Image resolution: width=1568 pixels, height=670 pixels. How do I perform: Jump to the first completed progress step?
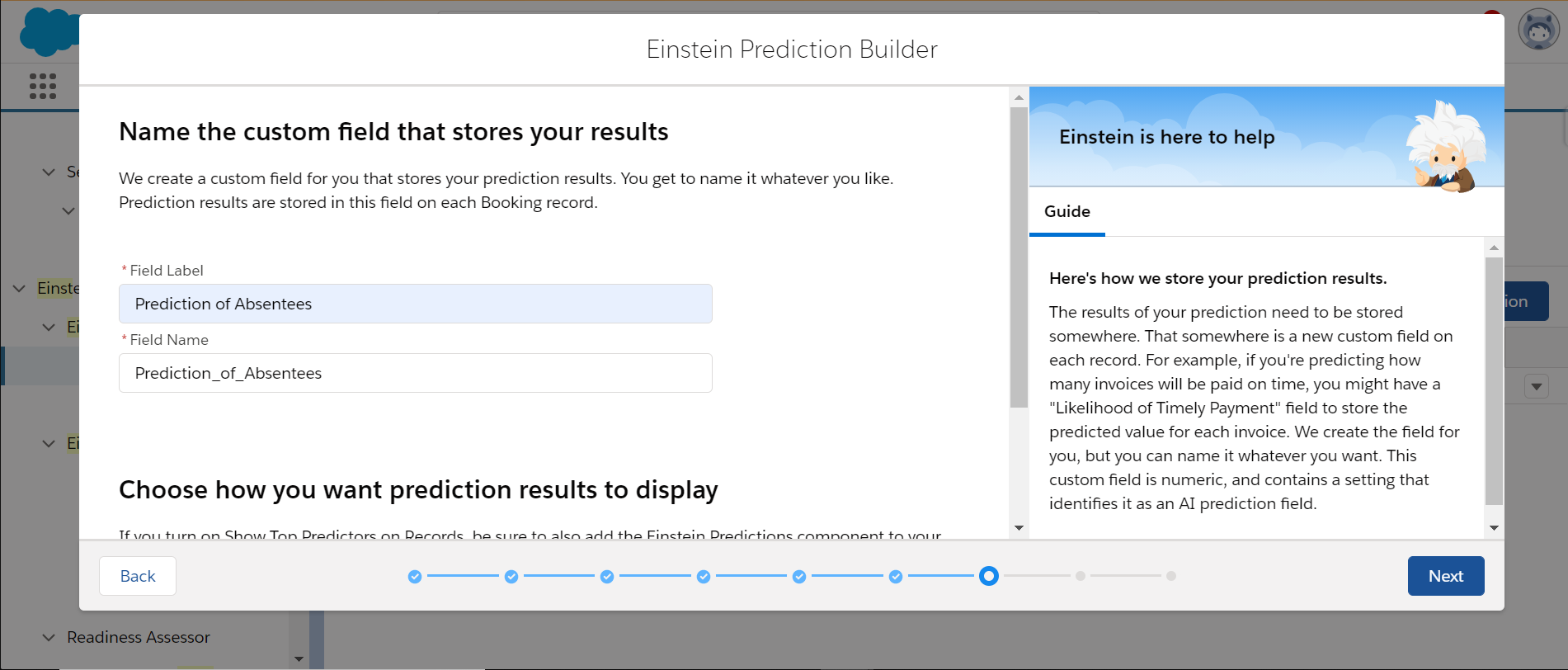click(415, 577)
